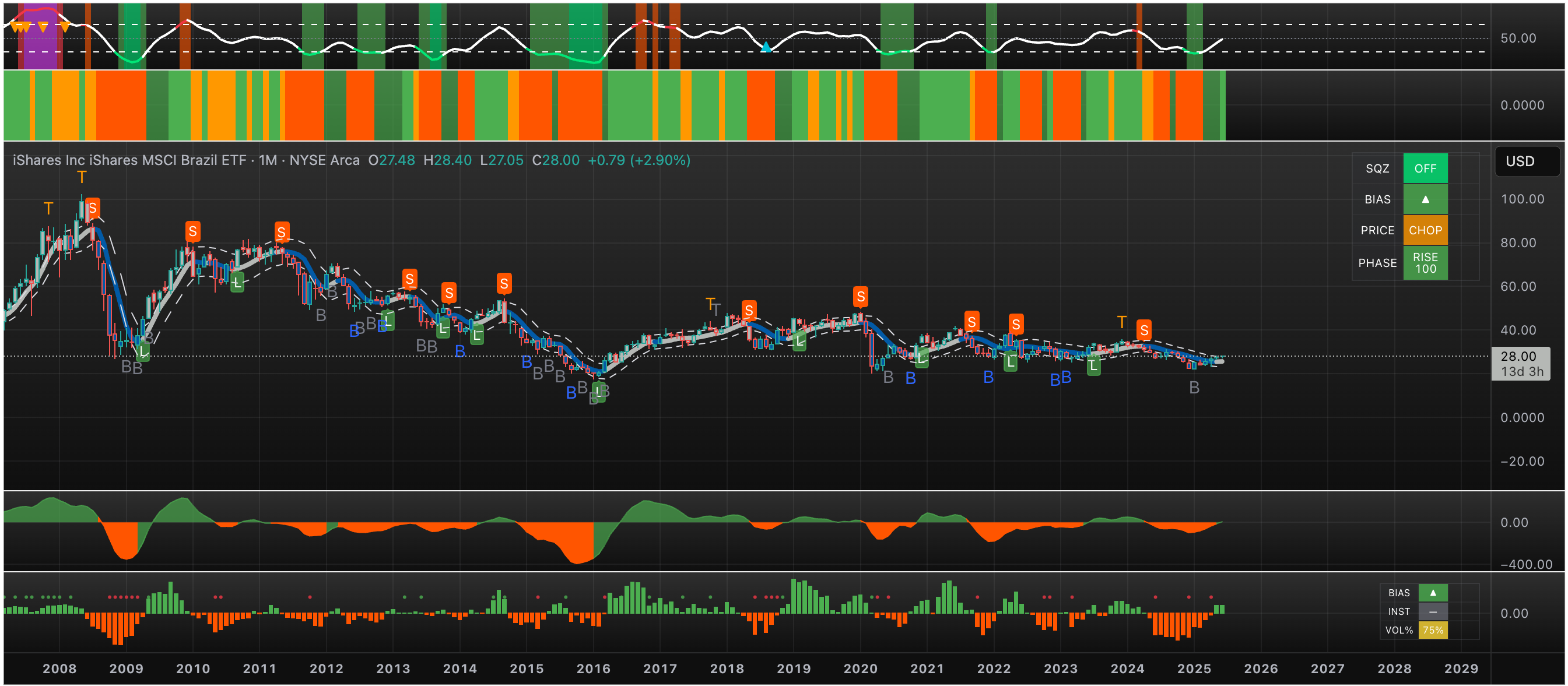Click the orange CHOP cell in PRICE row

pos(1425,230)
